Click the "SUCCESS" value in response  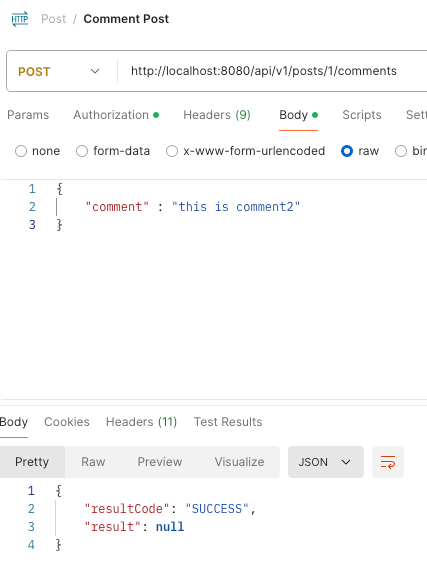click(x=217, y=509)
